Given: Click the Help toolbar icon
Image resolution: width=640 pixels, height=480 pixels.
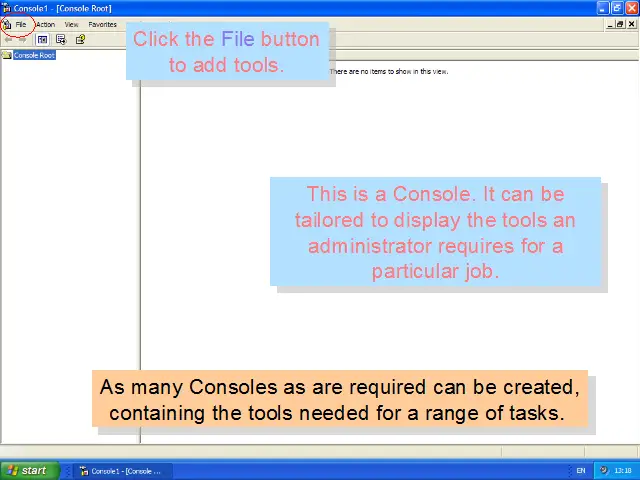Looking at the screenshot, I should [x=80, y=40].
